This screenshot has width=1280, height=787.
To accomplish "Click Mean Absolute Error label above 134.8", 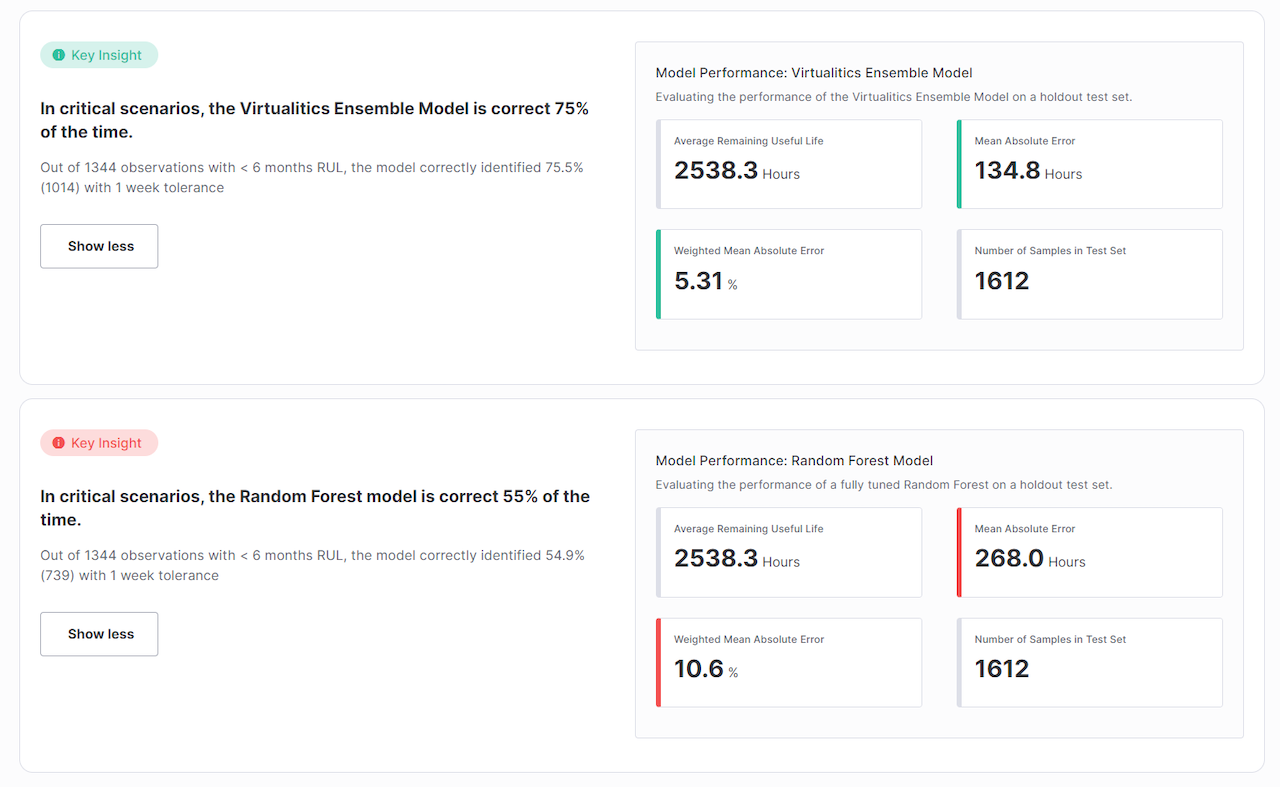I will coord(1025,141).
